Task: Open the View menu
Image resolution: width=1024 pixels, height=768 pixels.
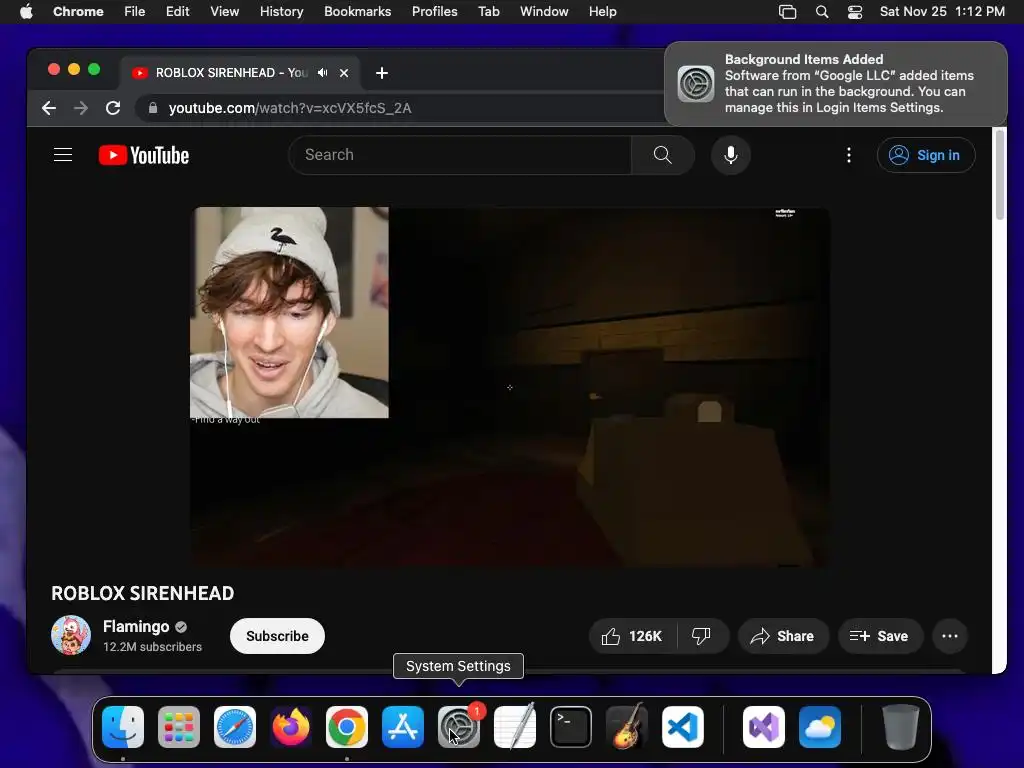Action: [x=224, y=12]
